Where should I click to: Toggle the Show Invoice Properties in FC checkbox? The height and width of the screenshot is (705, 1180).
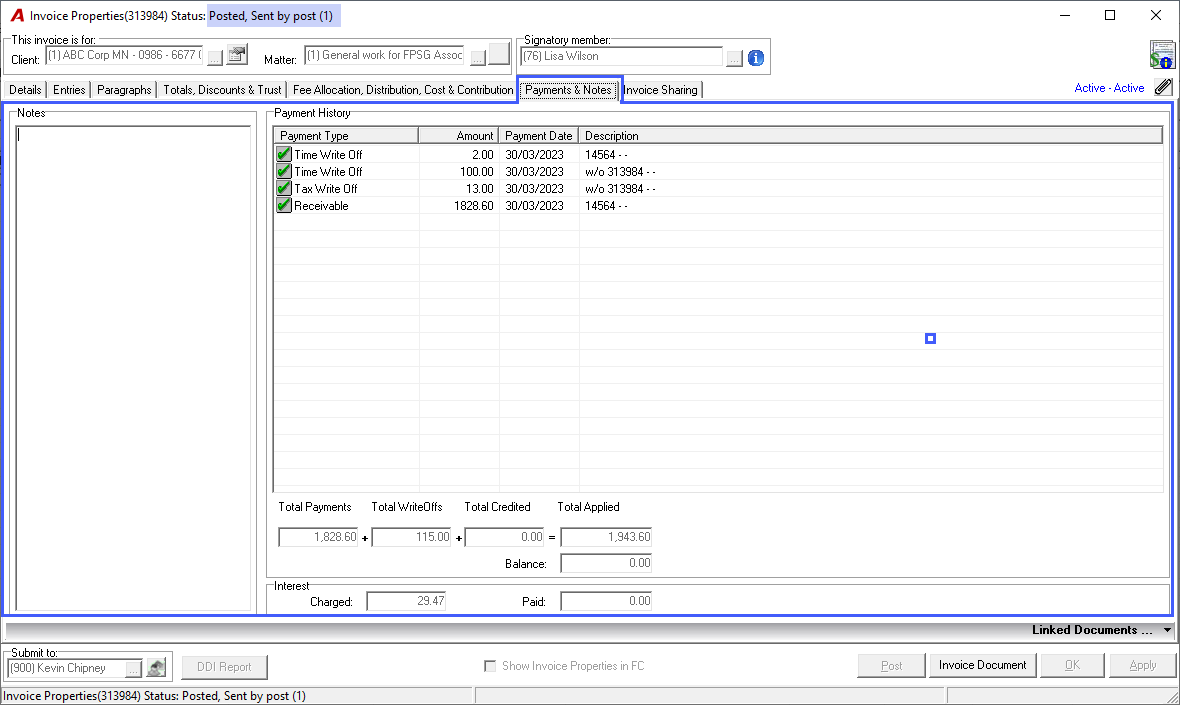tap(490, 666)
